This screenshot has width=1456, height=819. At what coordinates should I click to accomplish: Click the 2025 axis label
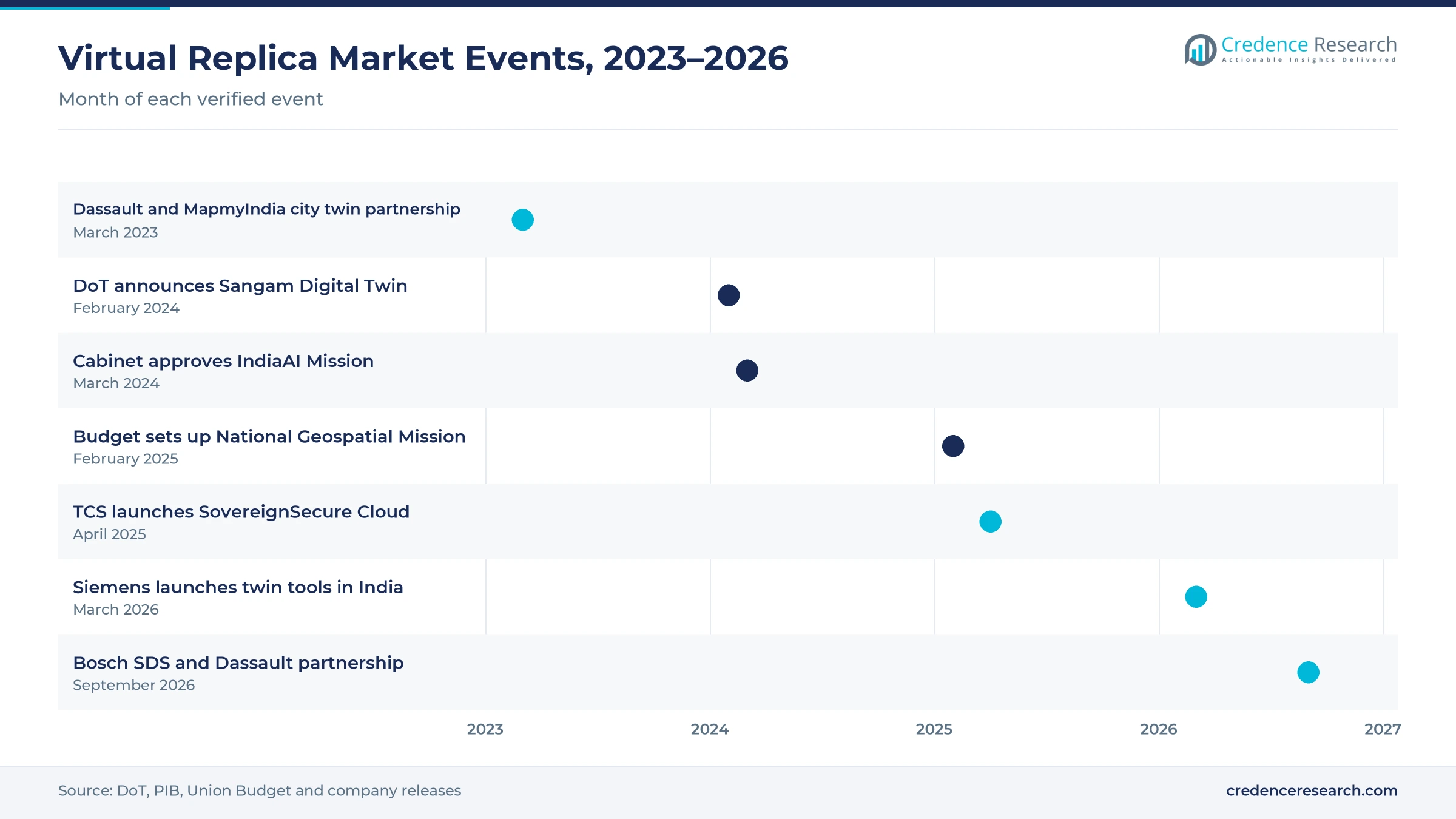(x=934, y=729)
